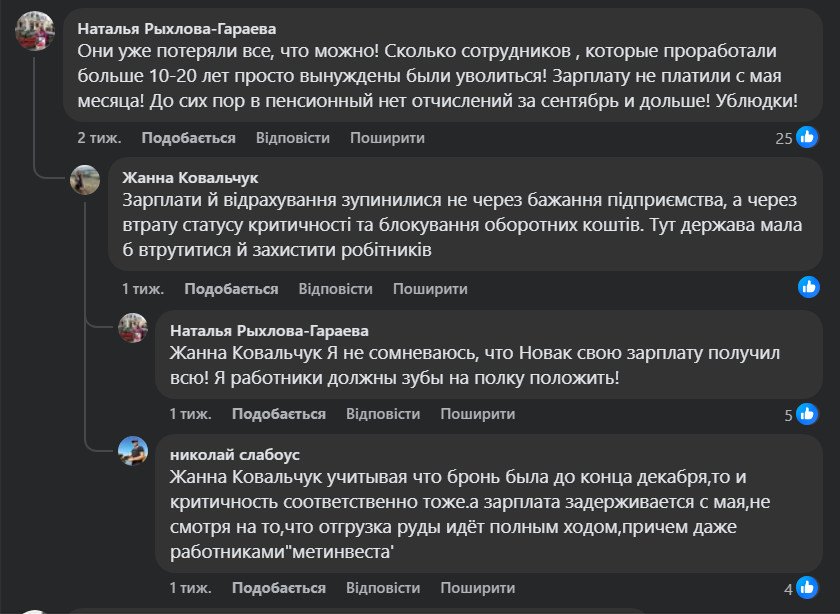Open avatar of Наталья Рыхлова-Гараева's reply

[x=133, y=328]
